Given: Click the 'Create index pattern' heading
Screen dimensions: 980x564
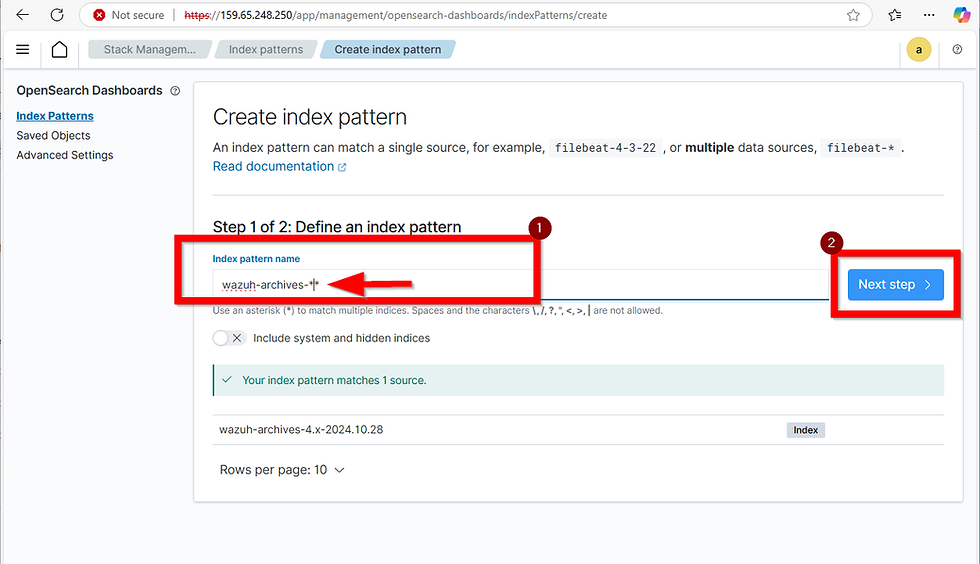Looking at the screenshot, I should [x=309, y=117].
